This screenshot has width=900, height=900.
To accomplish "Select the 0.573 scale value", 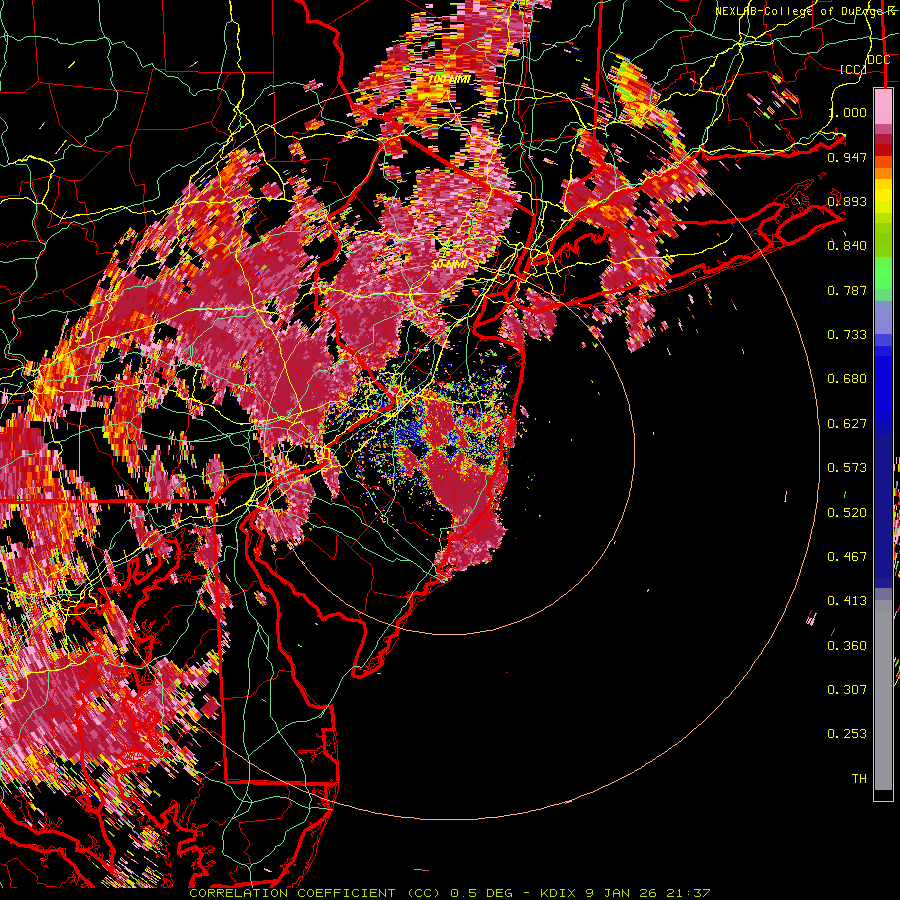I will coord(847,468).
